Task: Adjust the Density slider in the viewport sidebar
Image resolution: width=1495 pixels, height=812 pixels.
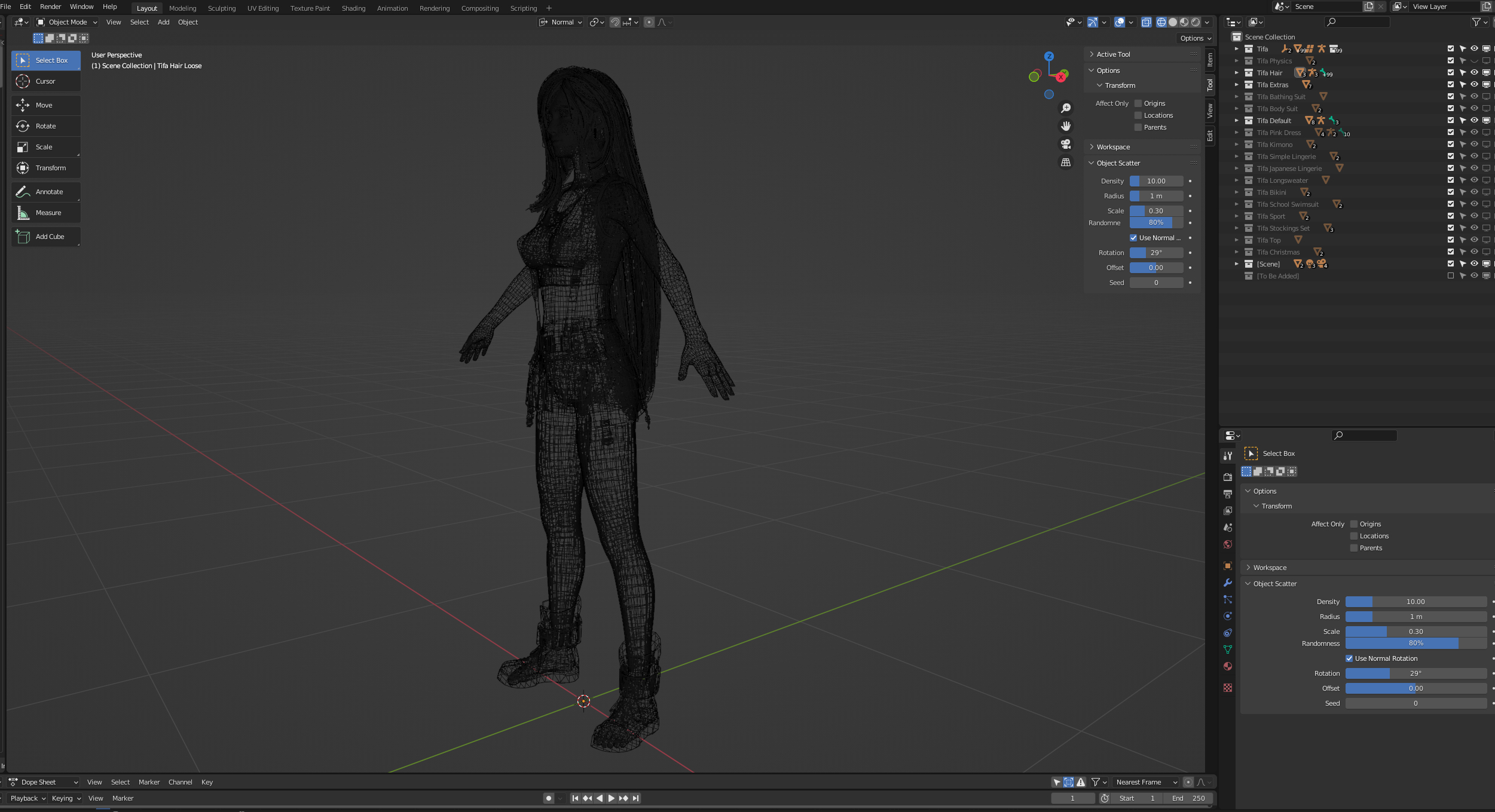Action: [x=1156, y=181]
